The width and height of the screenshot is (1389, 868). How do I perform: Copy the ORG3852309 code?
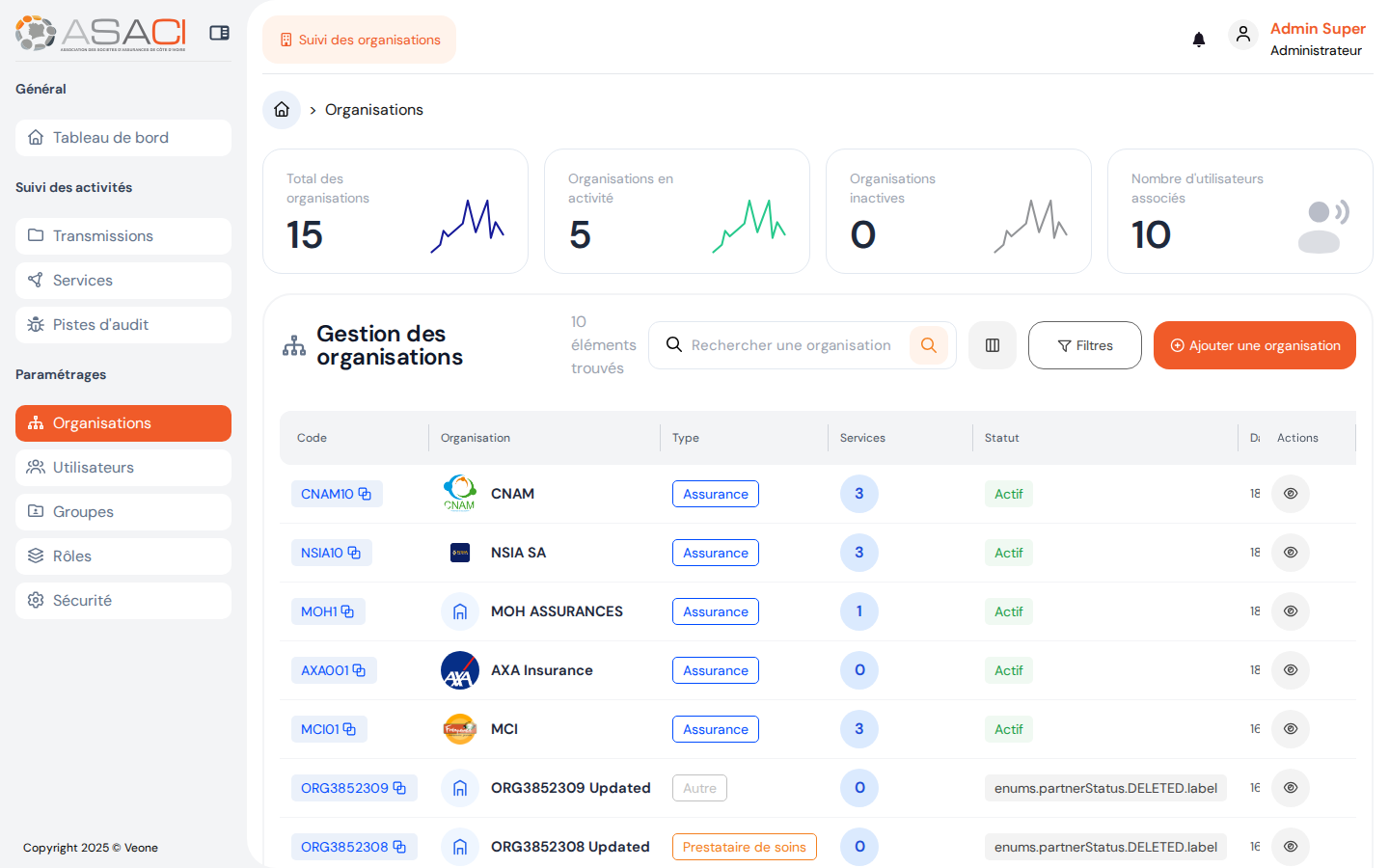399,788
